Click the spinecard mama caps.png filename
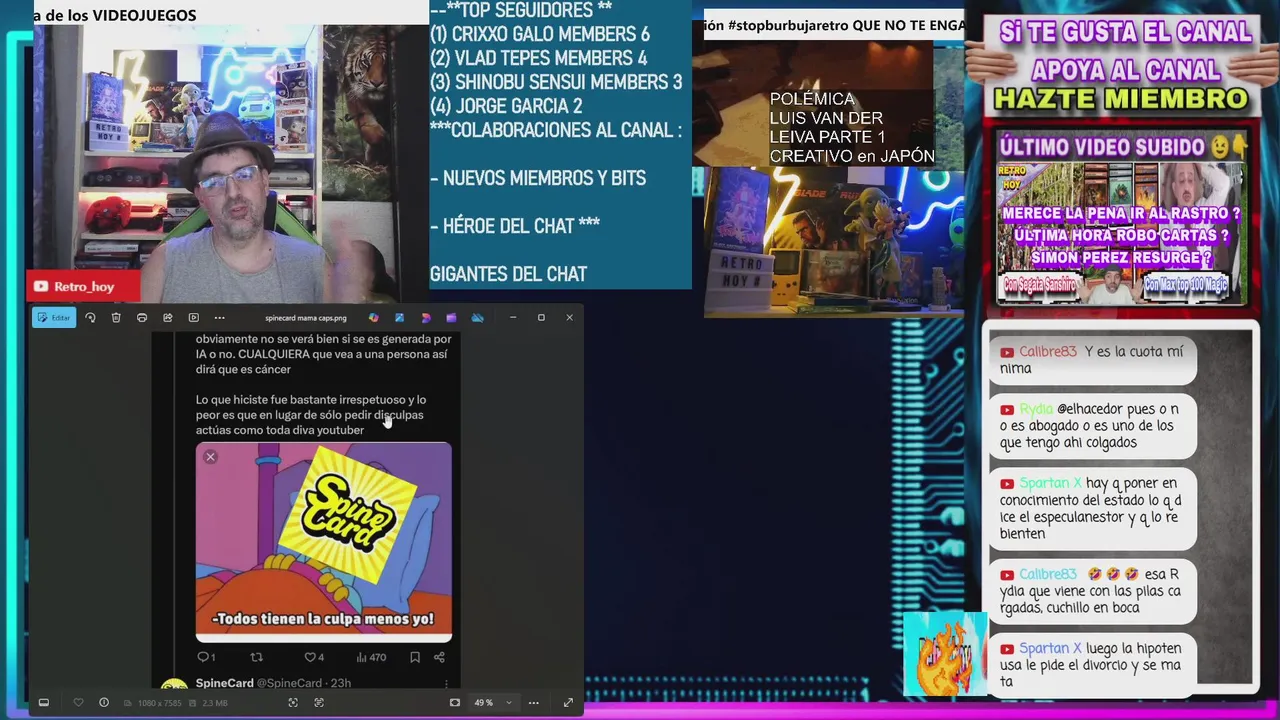 [306, 318]
